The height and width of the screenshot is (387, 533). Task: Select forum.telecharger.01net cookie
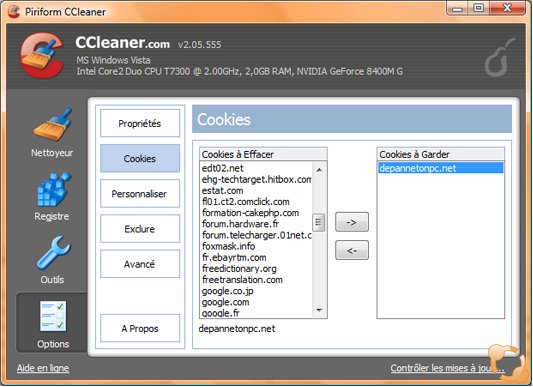(x=256, y=235)
